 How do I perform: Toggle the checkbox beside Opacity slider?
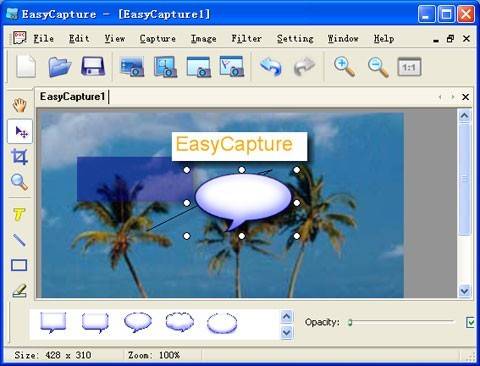470,322
